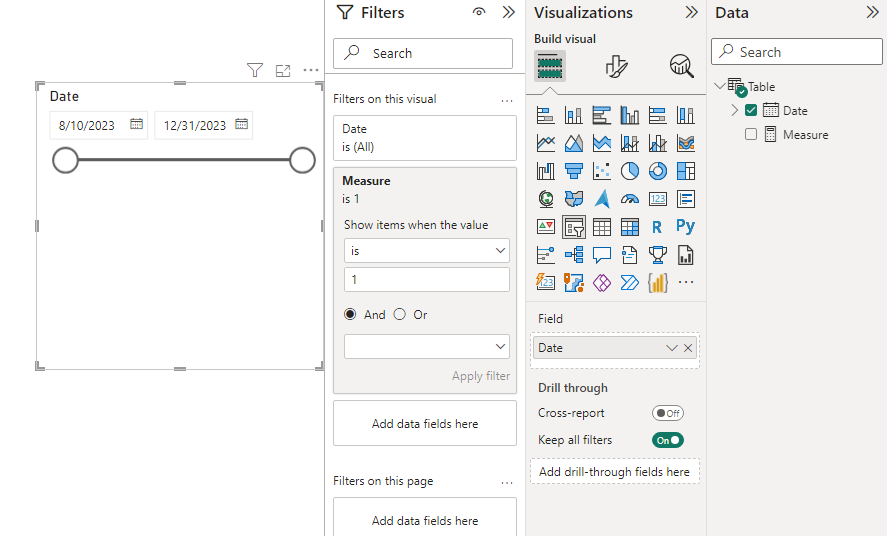Open the empty second condition dropdown
The width and height of the screenshot is (887, 536).
click(427, 347)
